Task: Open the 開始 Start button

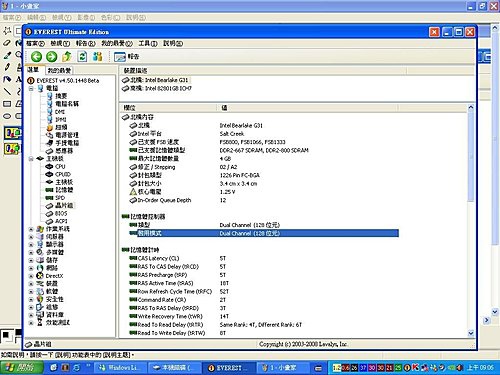Action: [22, 368]
